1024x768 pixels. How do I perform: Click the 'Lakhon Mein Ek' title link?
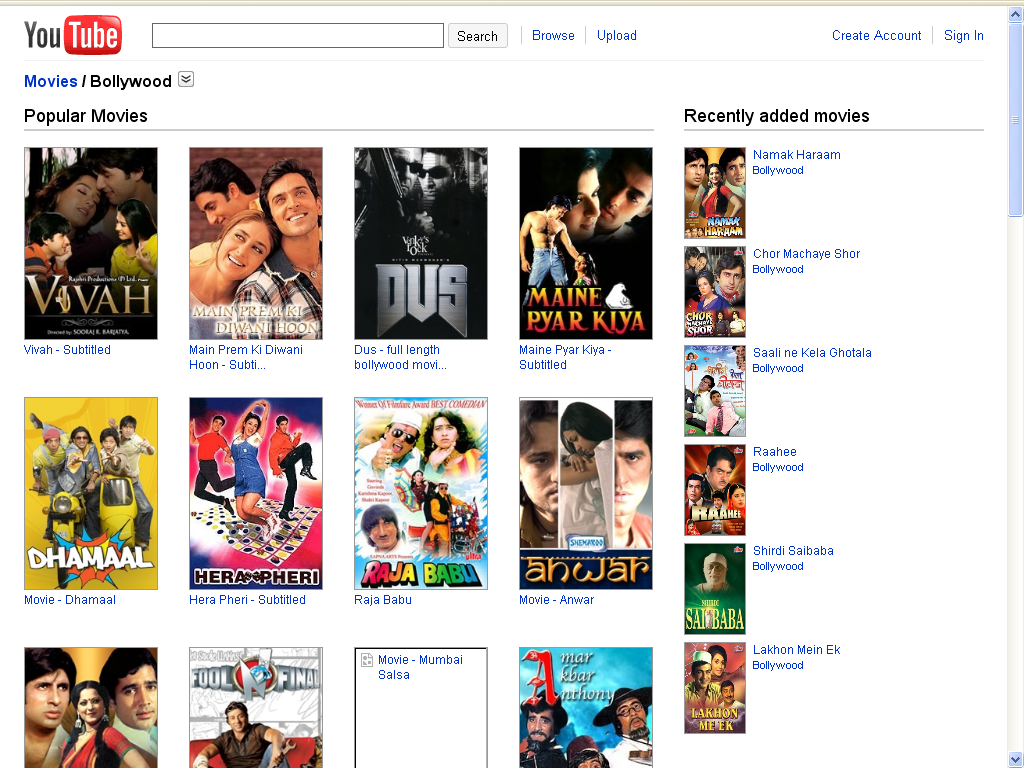[797, 650]
